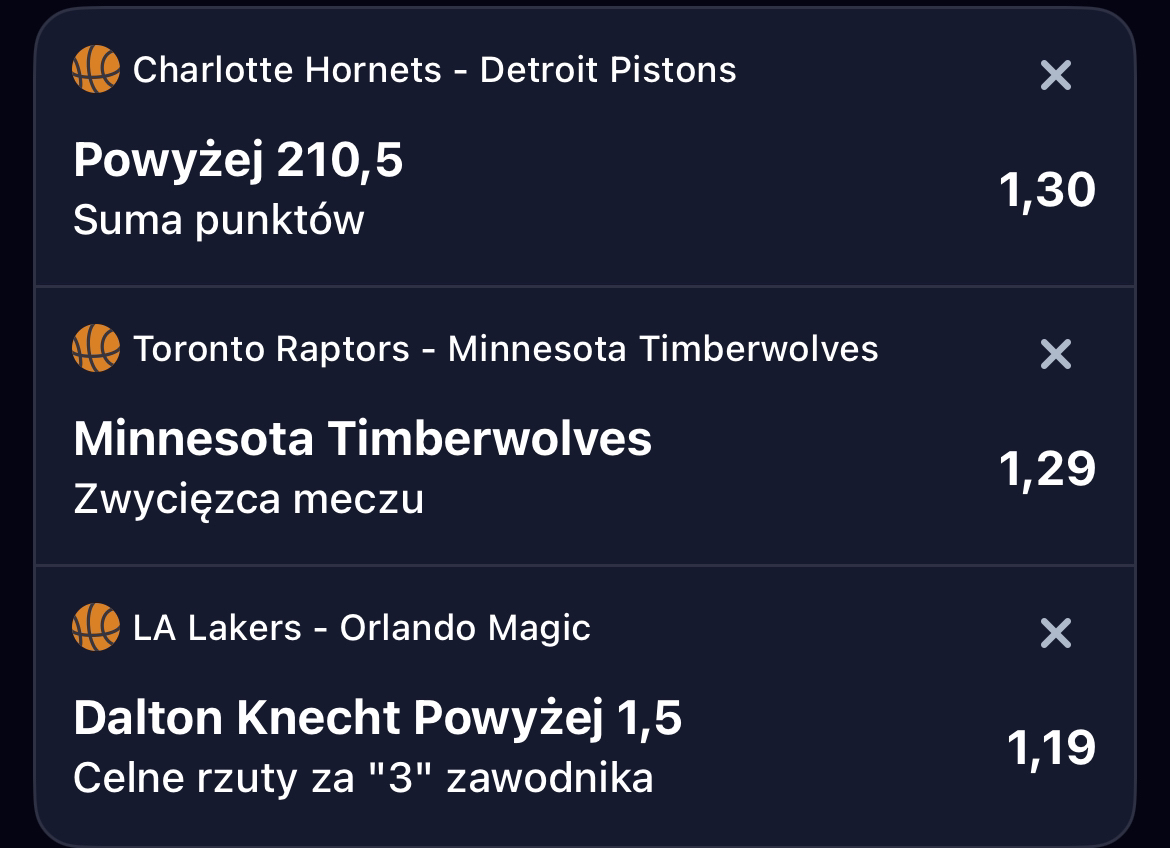
Task: Select the Powyżej 210,5 selection
Action: pyautogui.click(x=238, y=160)
